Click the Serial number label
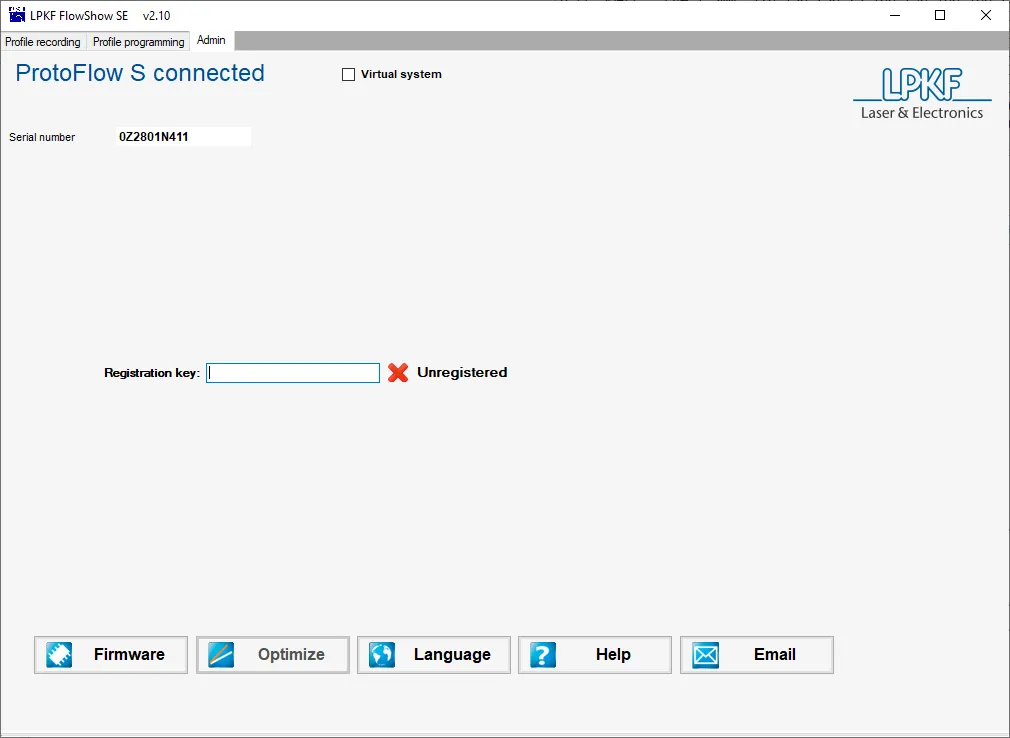Screen dimensions: 1010x738 (x=42, y=137)
